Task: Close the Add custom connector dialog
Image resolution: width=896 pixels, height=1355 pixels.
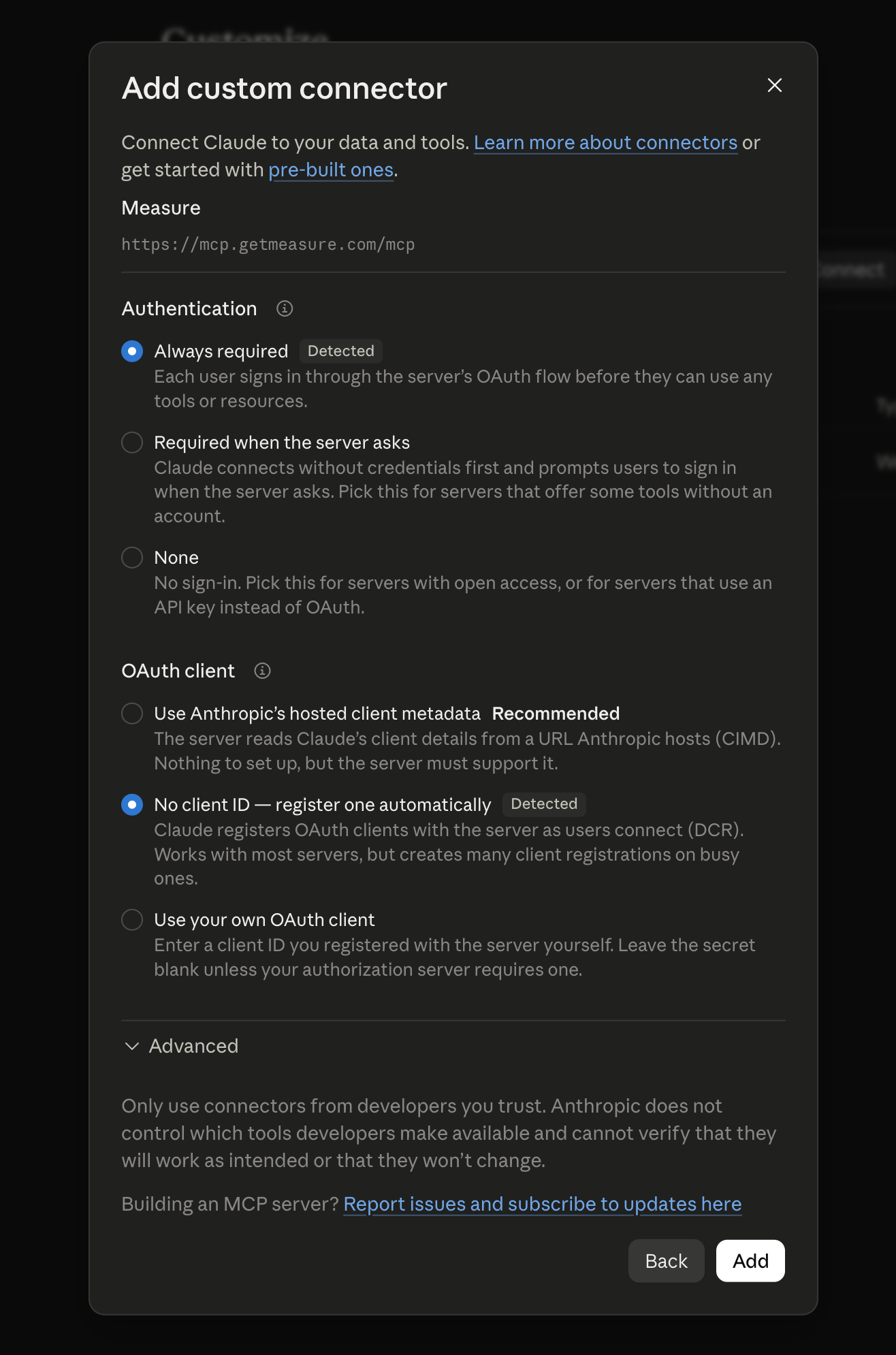Action: pyautogui.click(x=774, y=85)
